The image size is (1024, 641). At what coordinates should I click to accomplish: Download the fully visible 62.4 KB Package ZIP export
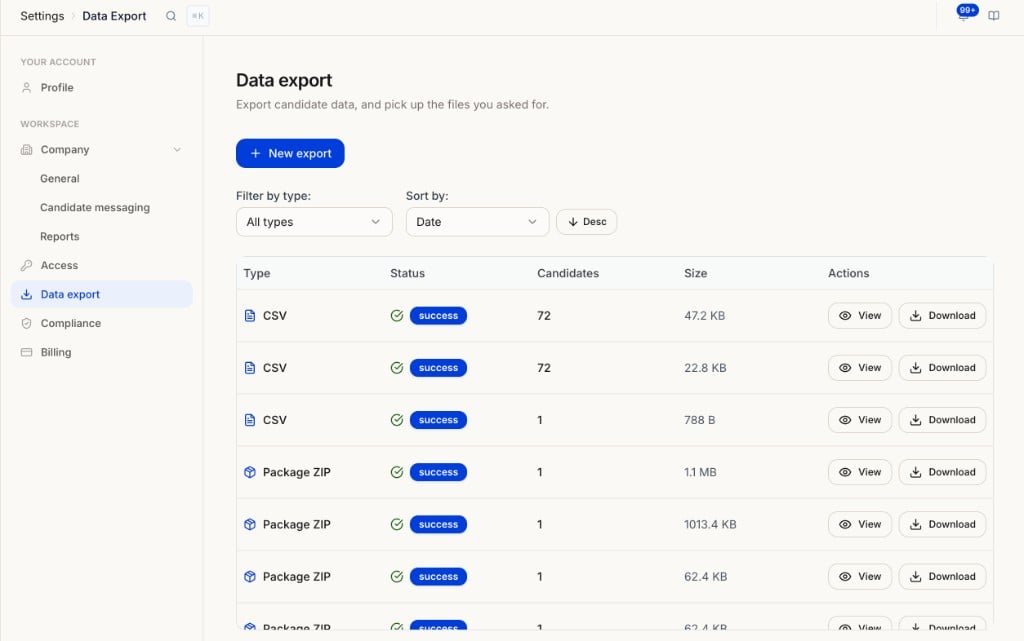click(942, 577)
